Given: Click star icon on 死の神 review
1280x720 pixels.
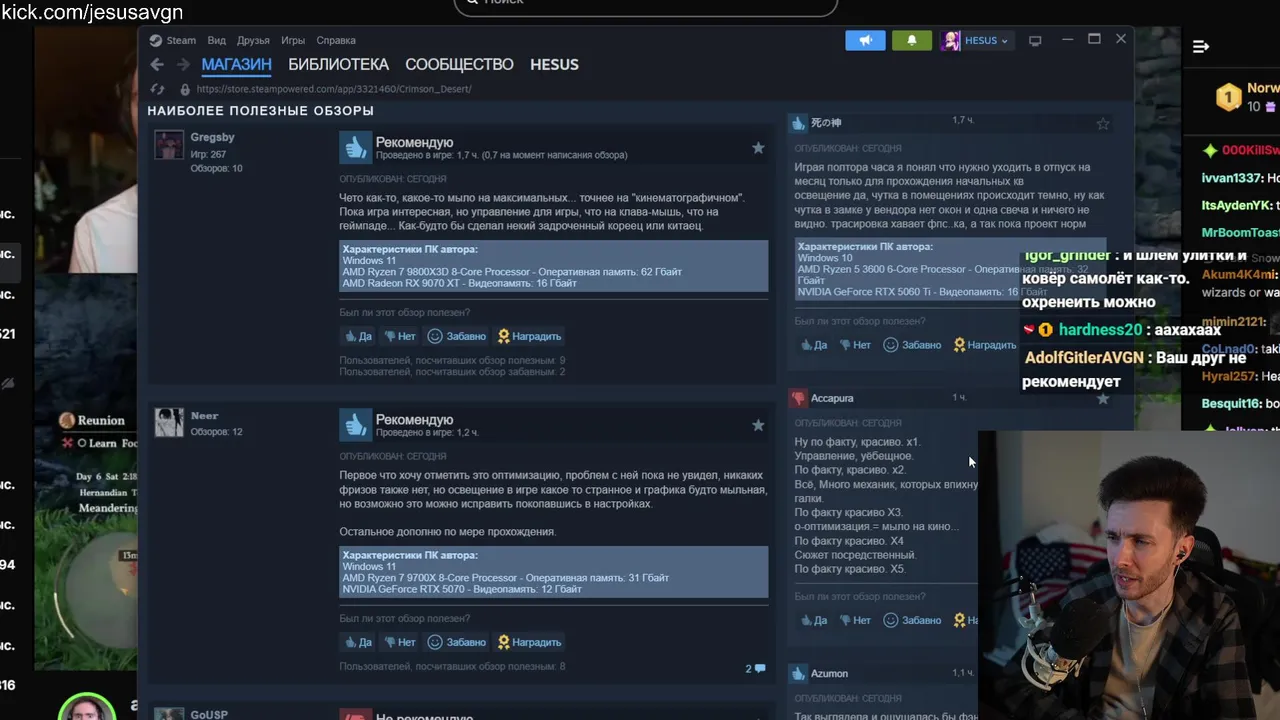Looking at the screenshot, I should pyautogui.click(x=1103, y=124).
